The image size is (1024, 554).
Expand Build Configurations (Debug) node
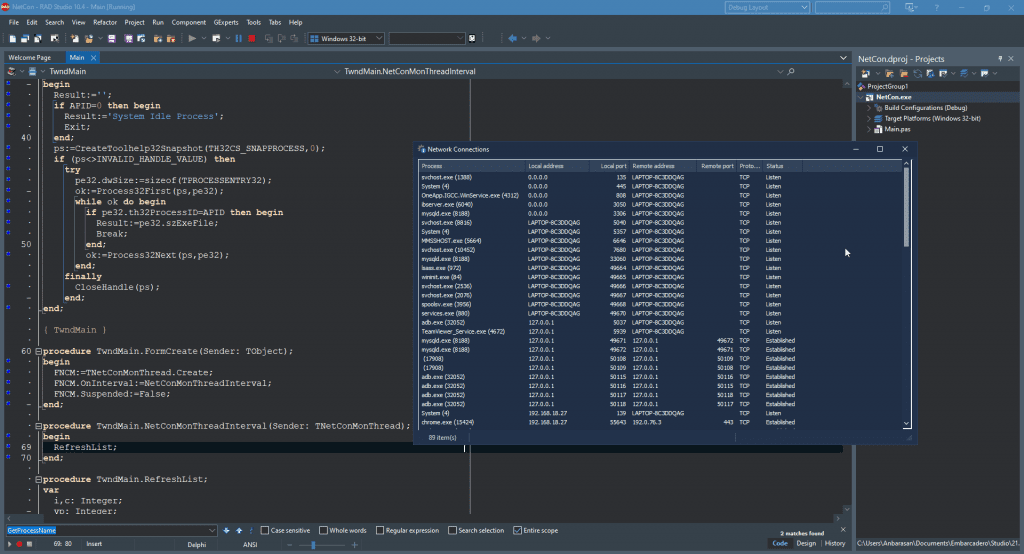click(869, 108)
